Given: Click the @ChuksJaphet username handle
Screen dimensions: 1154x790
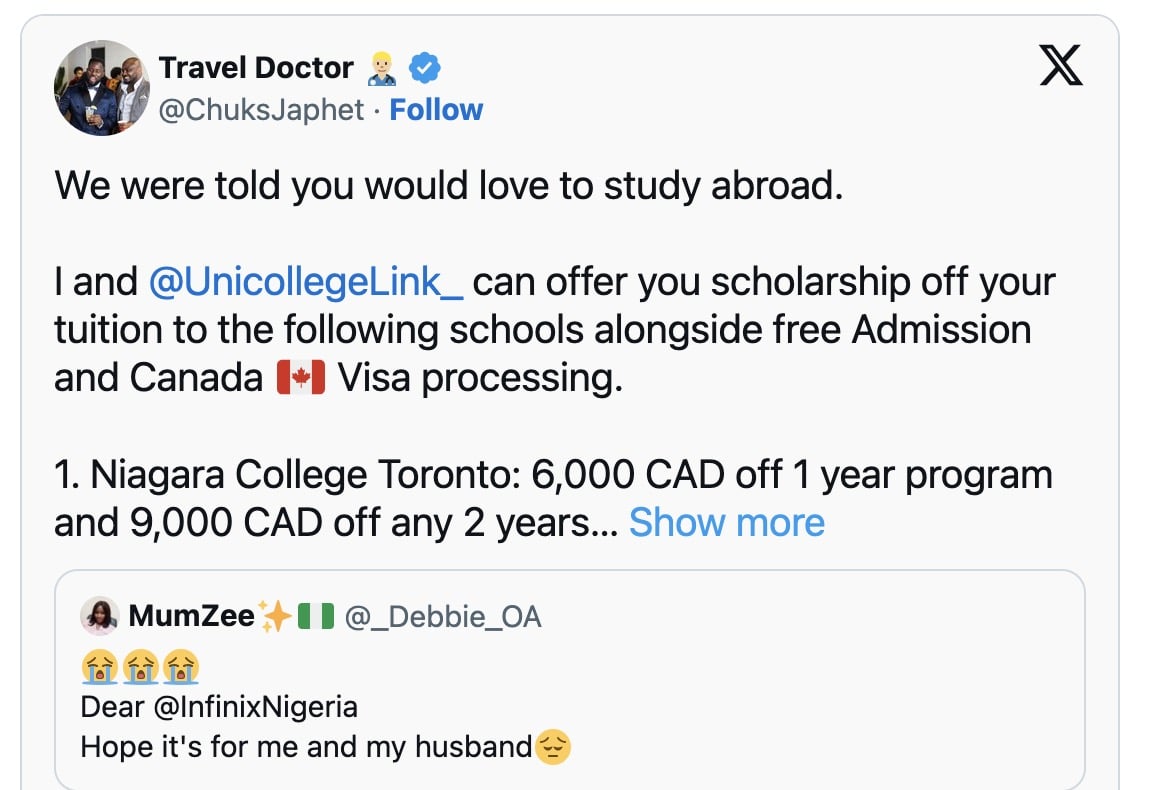Looking at the screenshot, I should click(x=263, y=110).
